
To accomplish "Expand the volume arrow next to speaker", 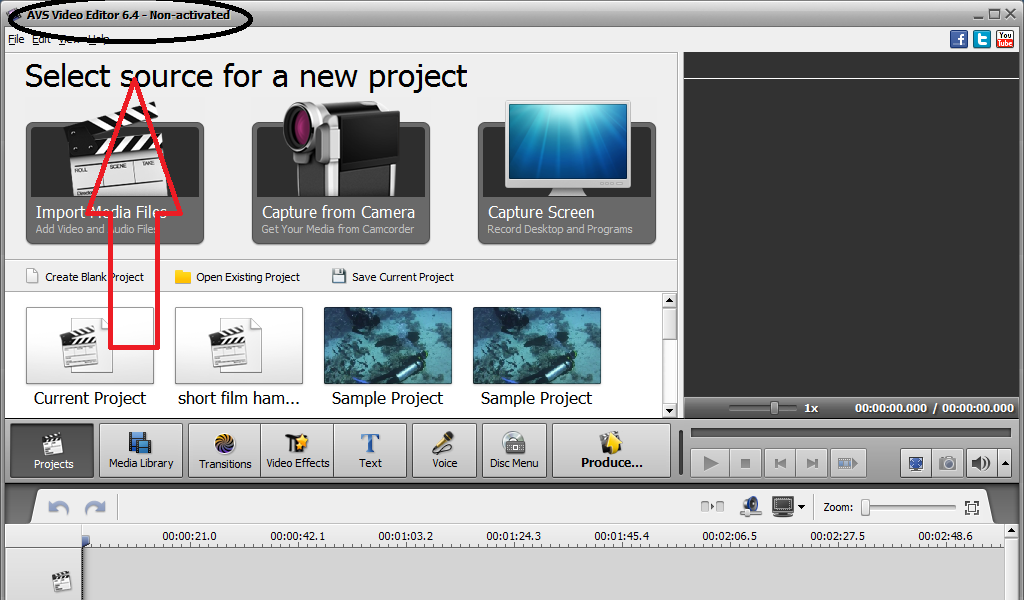I will pyautogui.click(x=1005, y=463).
